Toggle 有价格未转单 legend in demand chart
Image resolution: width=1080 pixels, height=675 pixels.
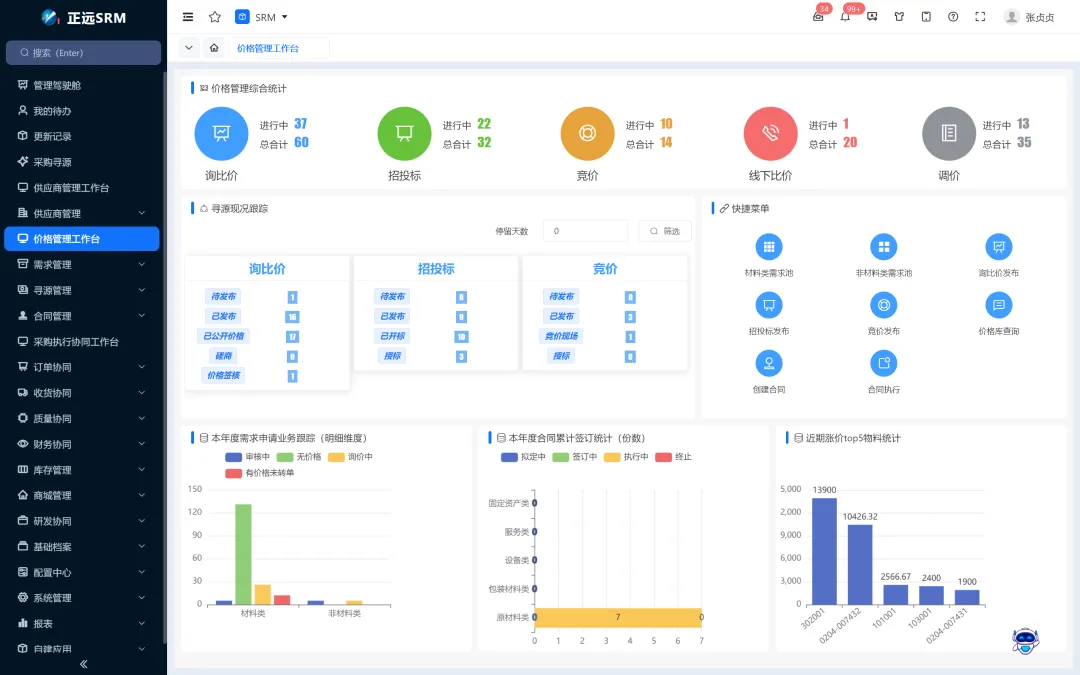point(260,473)
